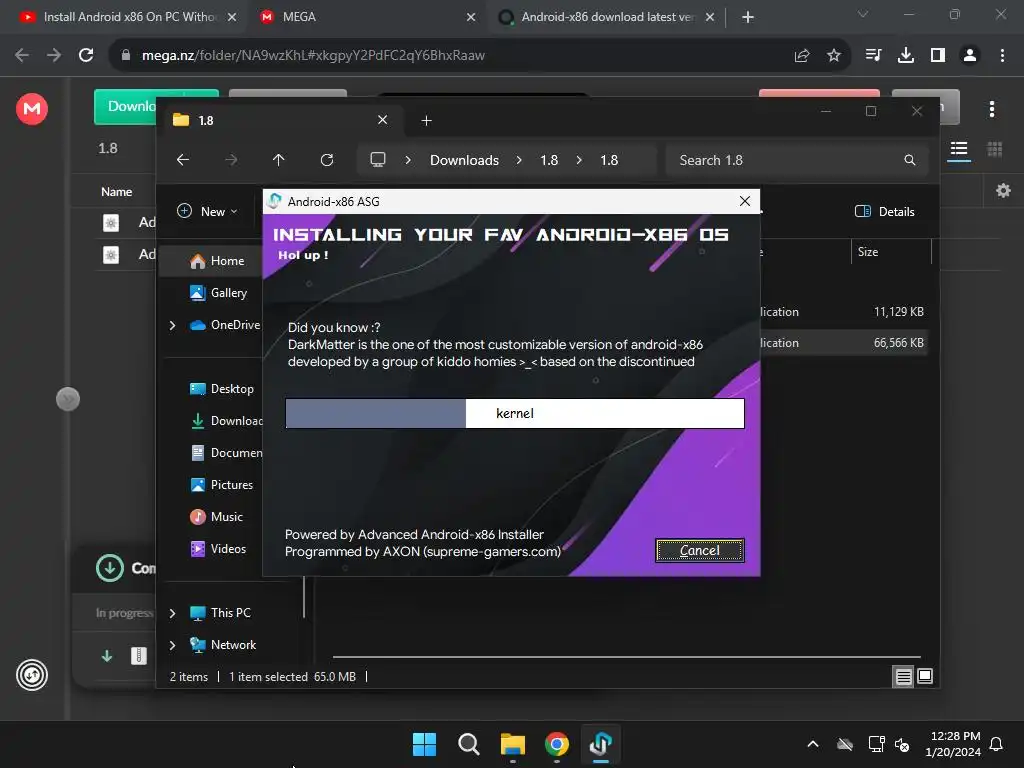The width and height of the screenshot is (1024, 768).
Task: Click the MEGA logo
Action: [31, 108]
